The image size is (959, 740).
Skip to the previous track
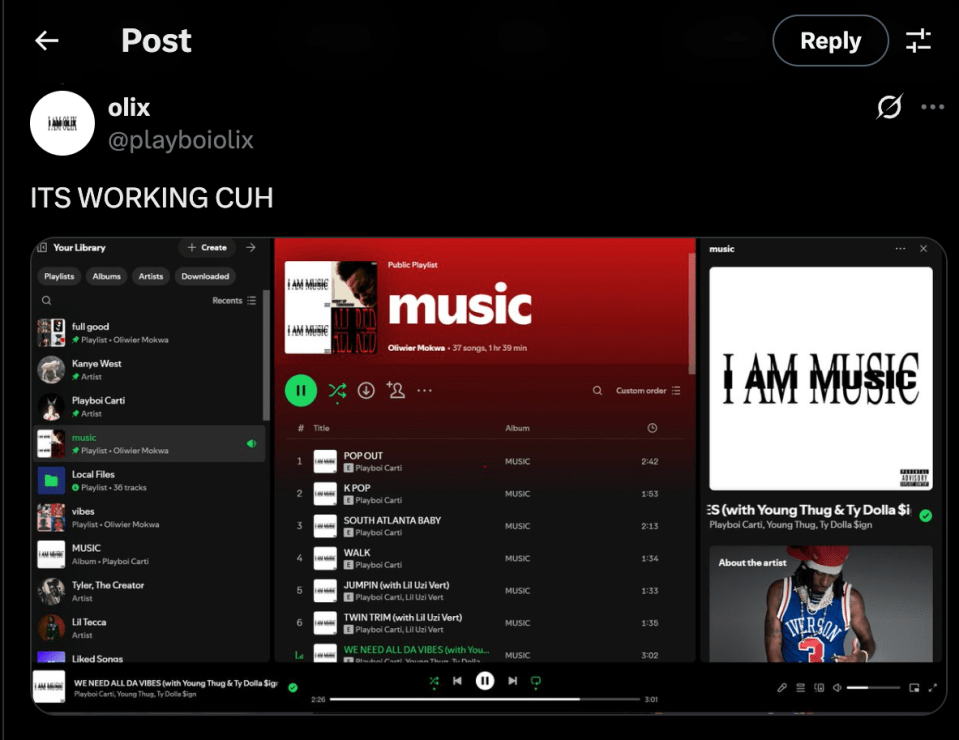[x=457, y=681]
